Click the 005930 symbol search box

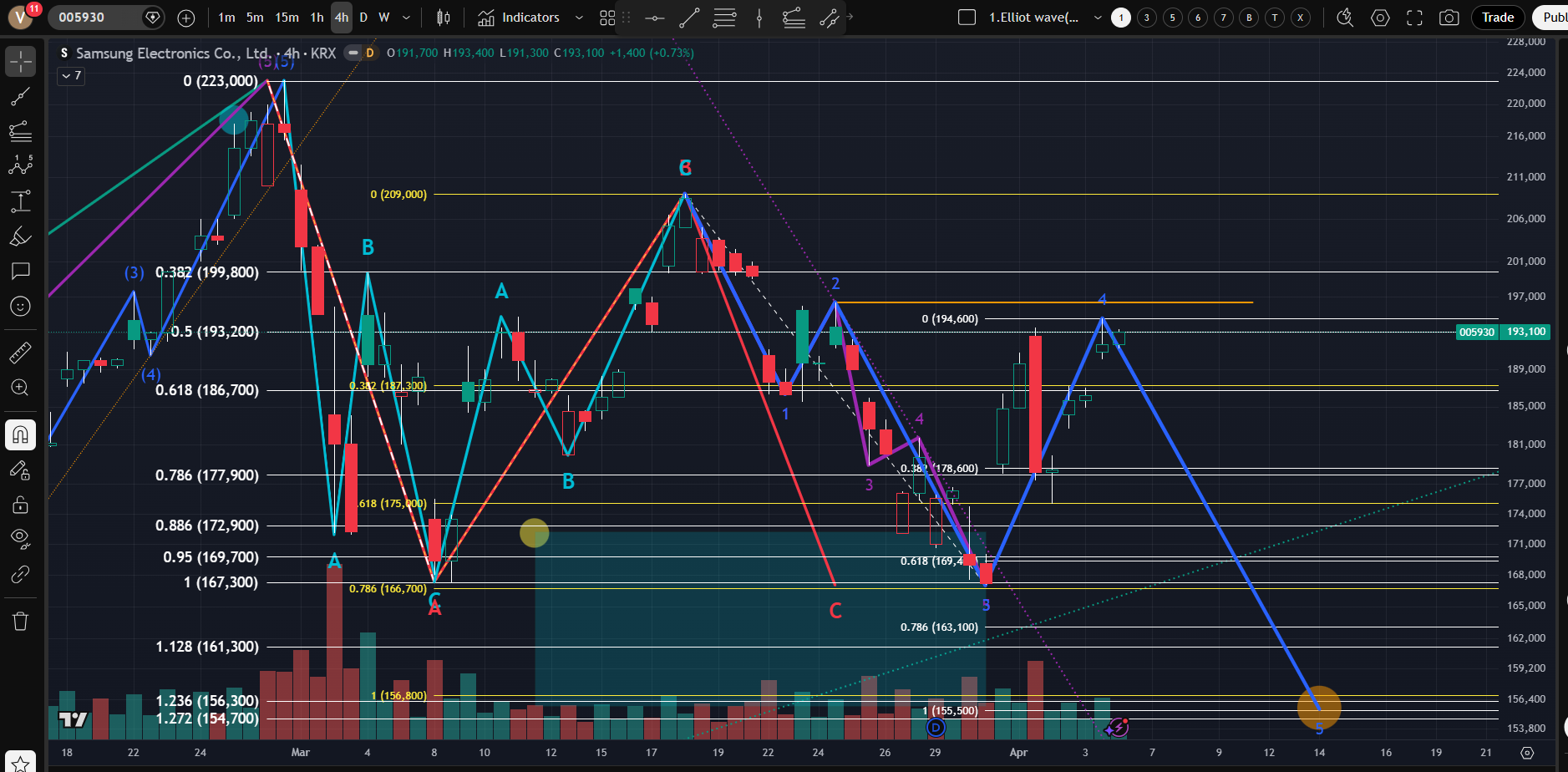pos(92,18)
